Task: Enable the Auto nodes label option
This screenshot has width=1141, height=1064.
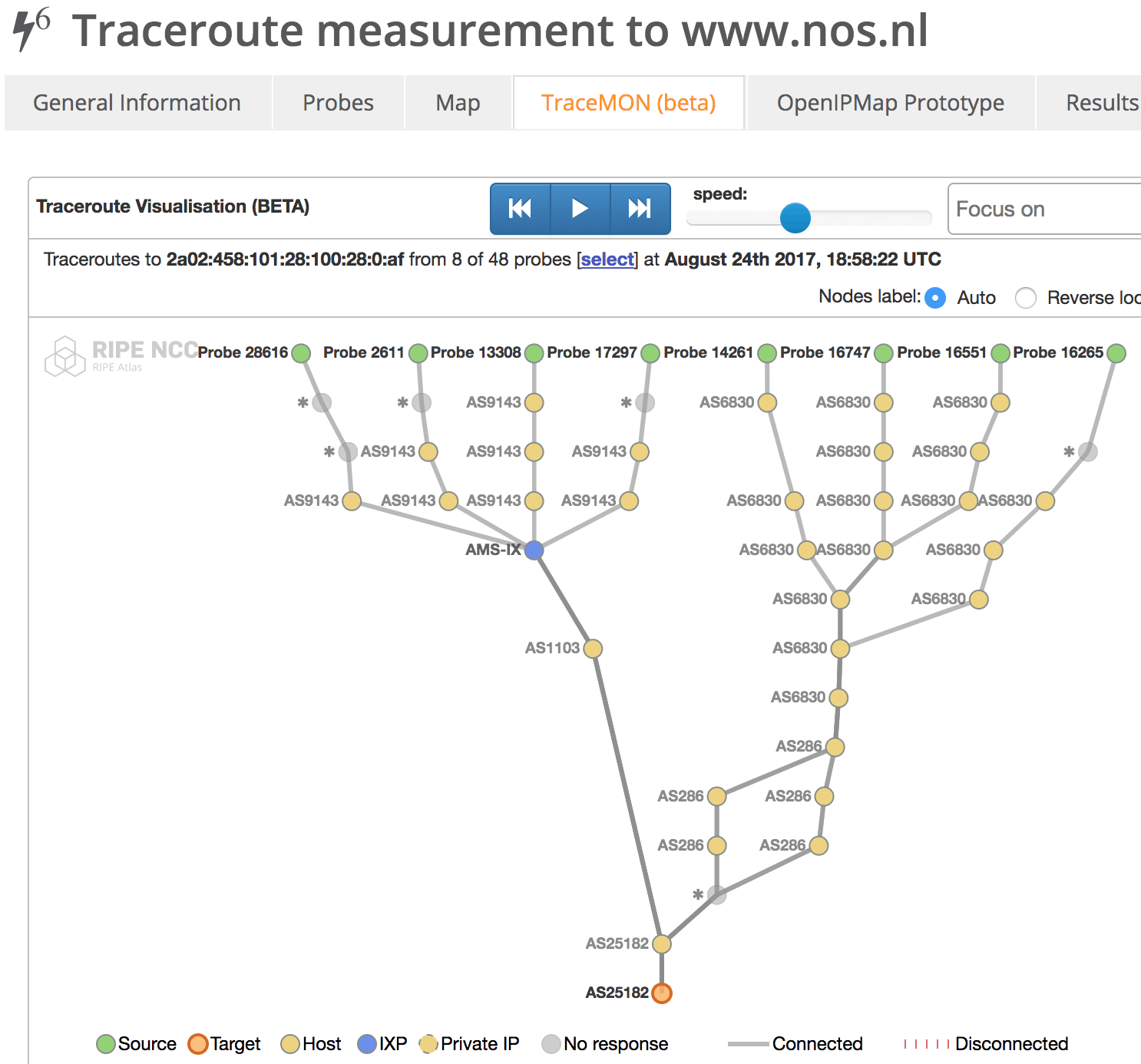Action: click(x=935, y=298)
